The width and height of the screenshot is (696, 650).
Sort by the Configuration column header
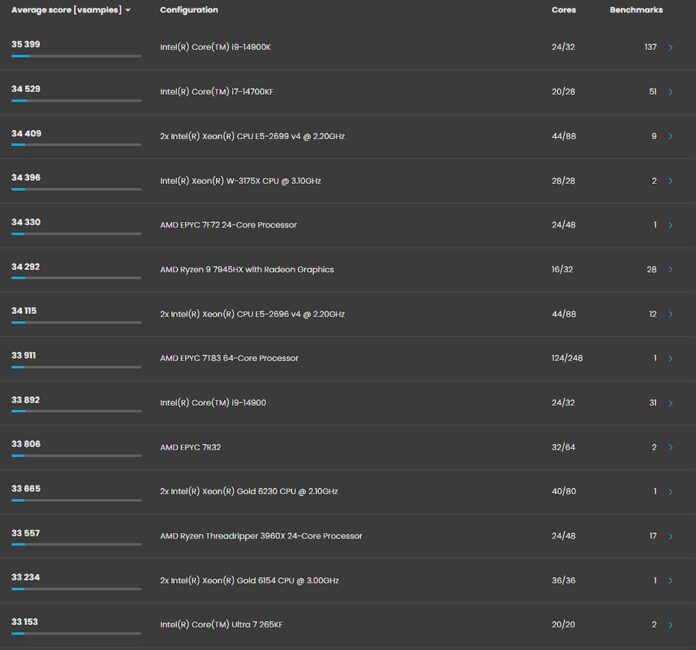click(189, 10)
